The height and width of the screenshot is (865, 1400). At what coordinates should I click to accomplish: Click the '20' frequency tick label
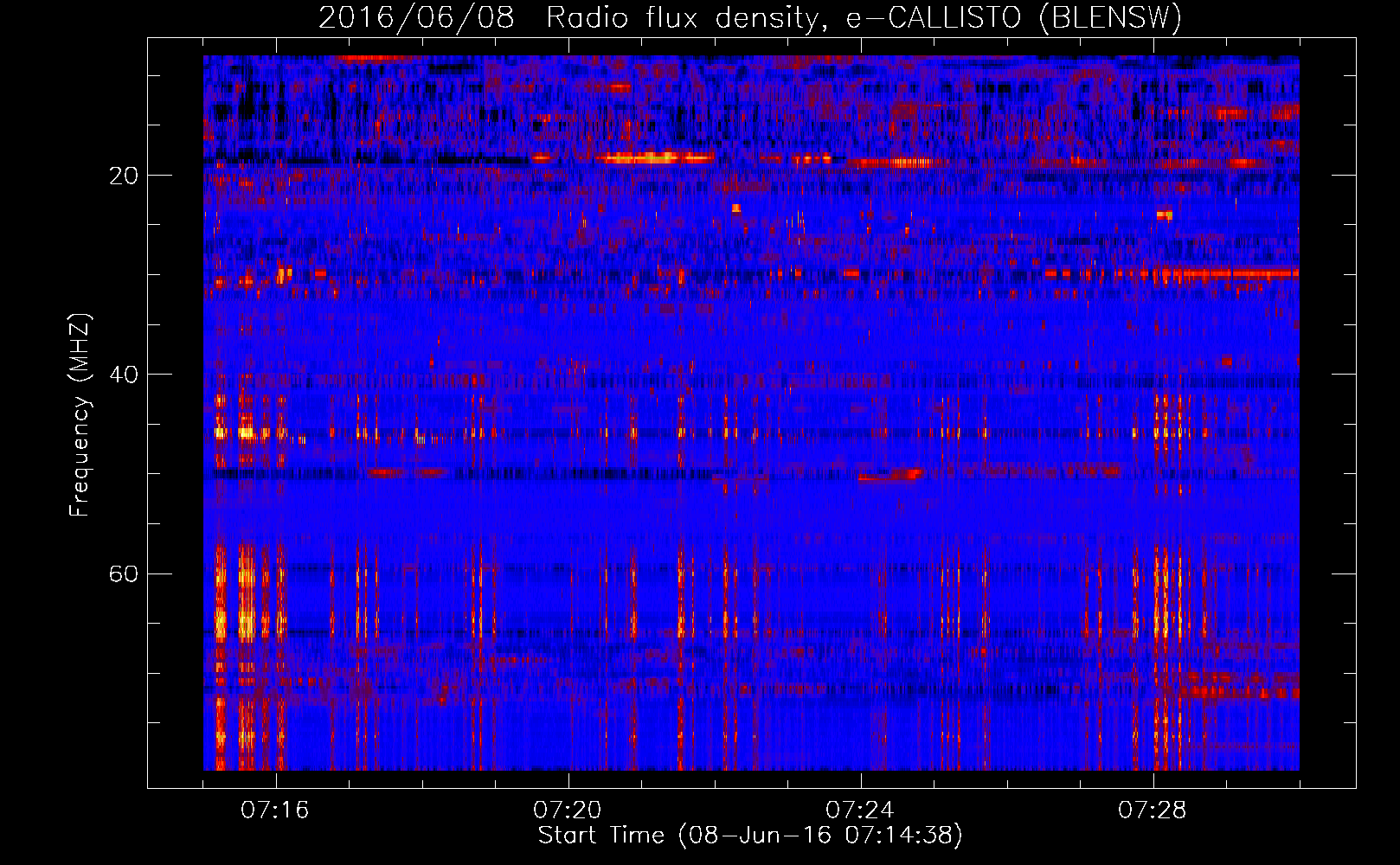coord(124,176)
